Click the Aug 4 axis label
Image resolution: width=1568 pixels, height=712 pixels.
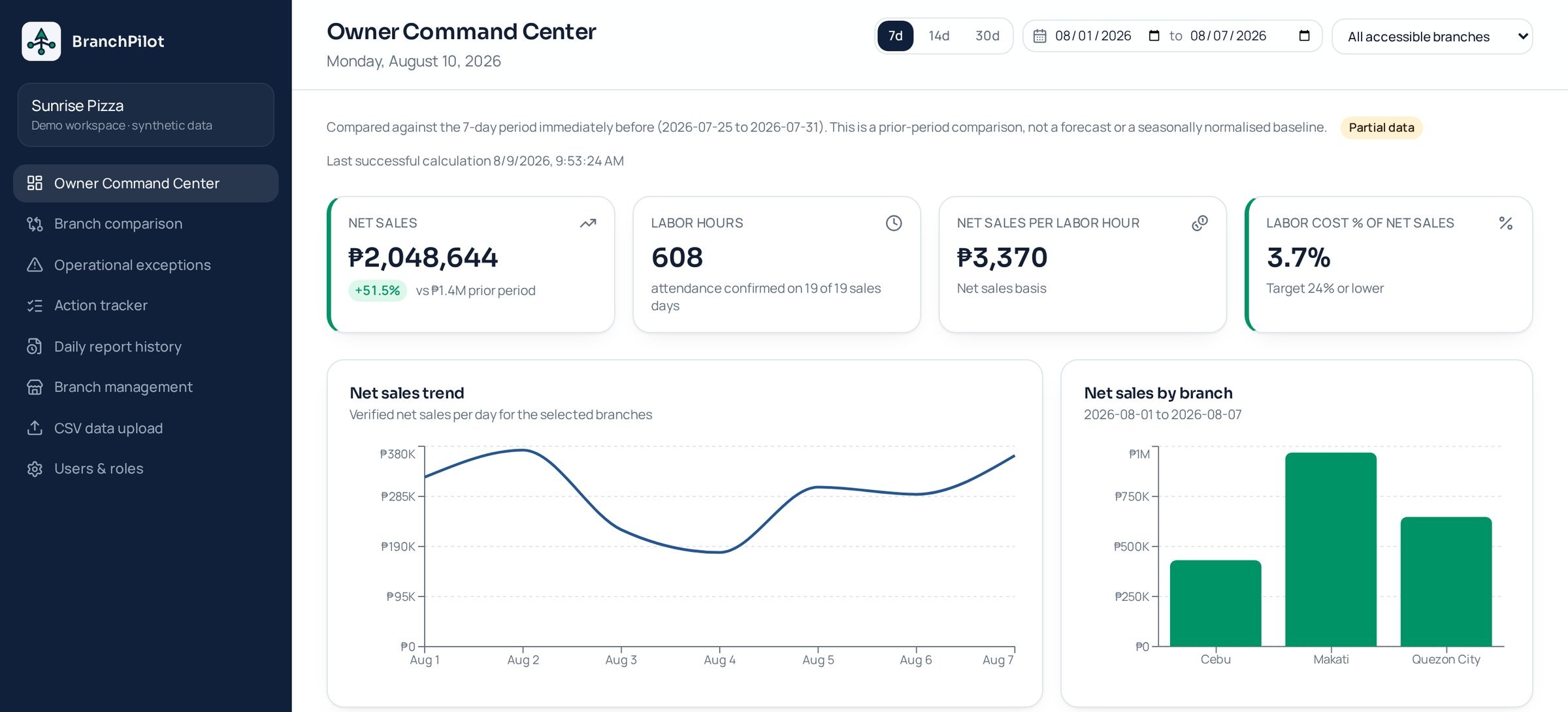pos(719,660)
